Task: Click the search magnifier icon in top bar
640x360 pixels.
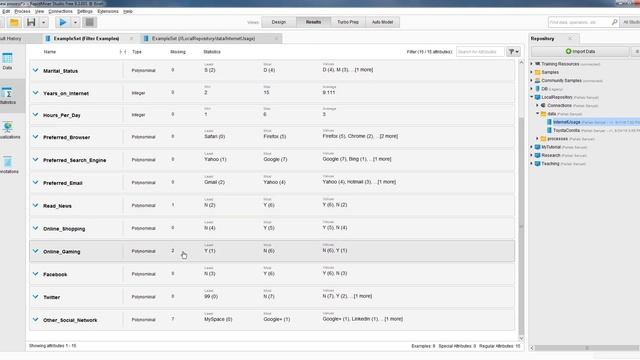Action: coord(614,22)
